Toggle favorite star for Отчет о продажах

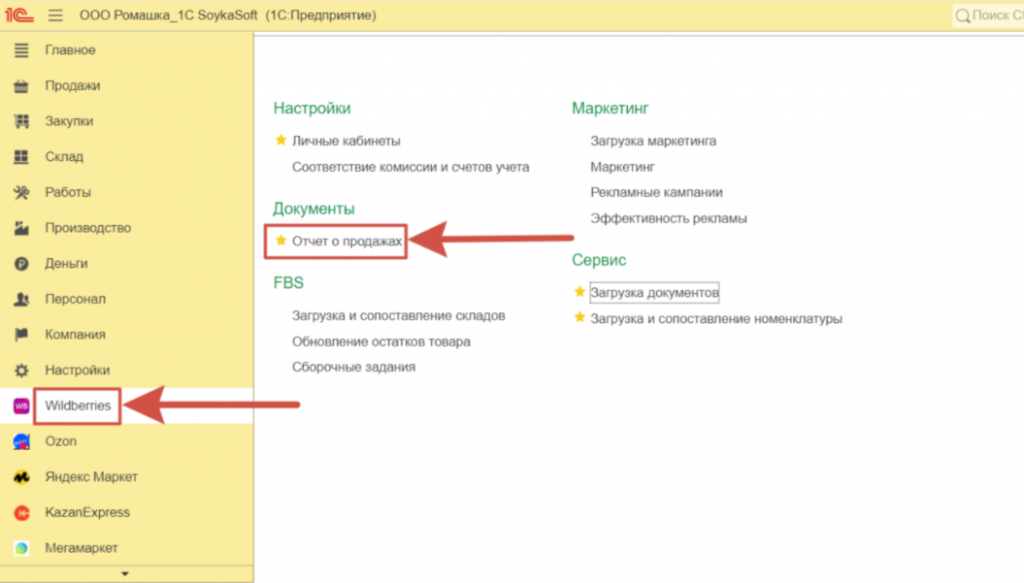[x=281, y=241]
